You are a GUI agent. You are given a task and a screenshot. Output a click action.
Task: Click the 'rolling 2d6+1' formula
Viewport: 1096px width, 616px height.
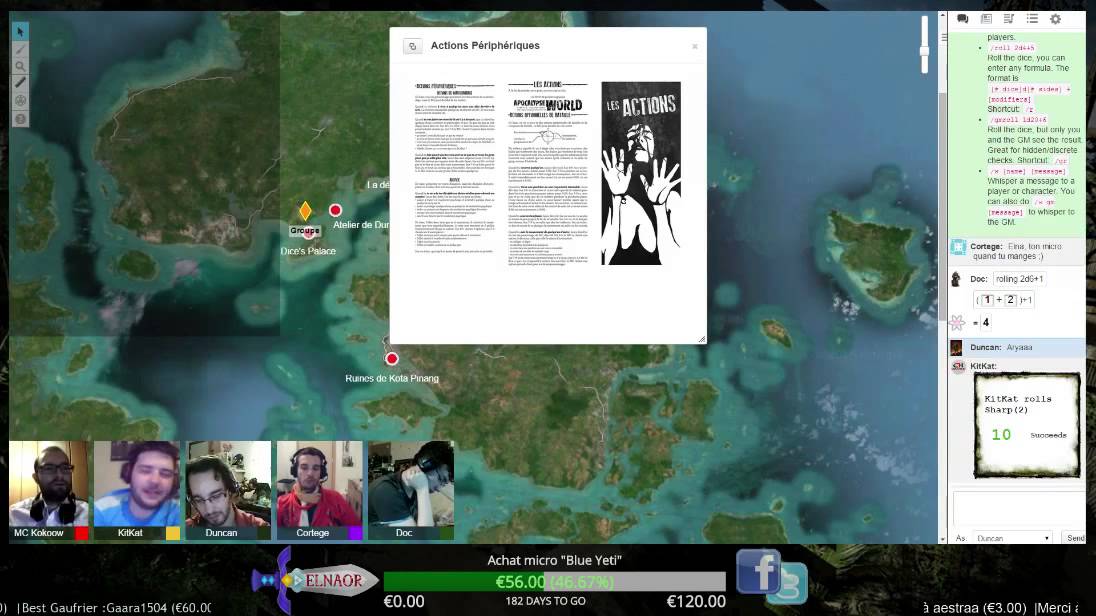tap(1019, 279)
